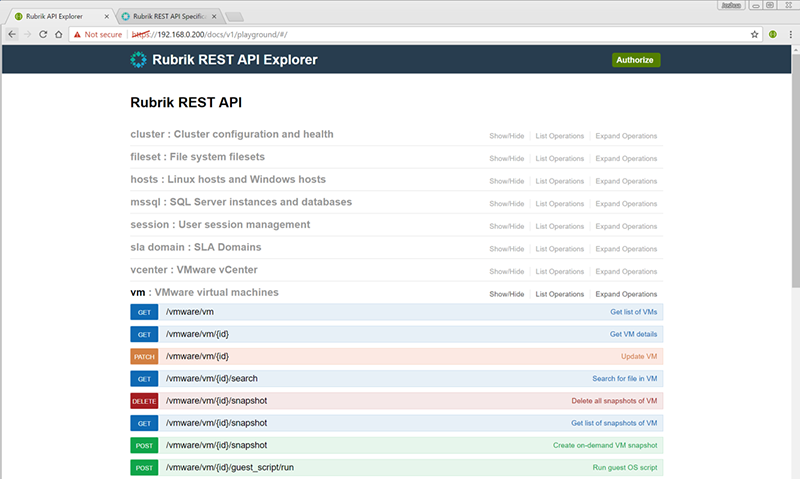
Task: Expand the hosts section heading
Action: tap(228, 179)
